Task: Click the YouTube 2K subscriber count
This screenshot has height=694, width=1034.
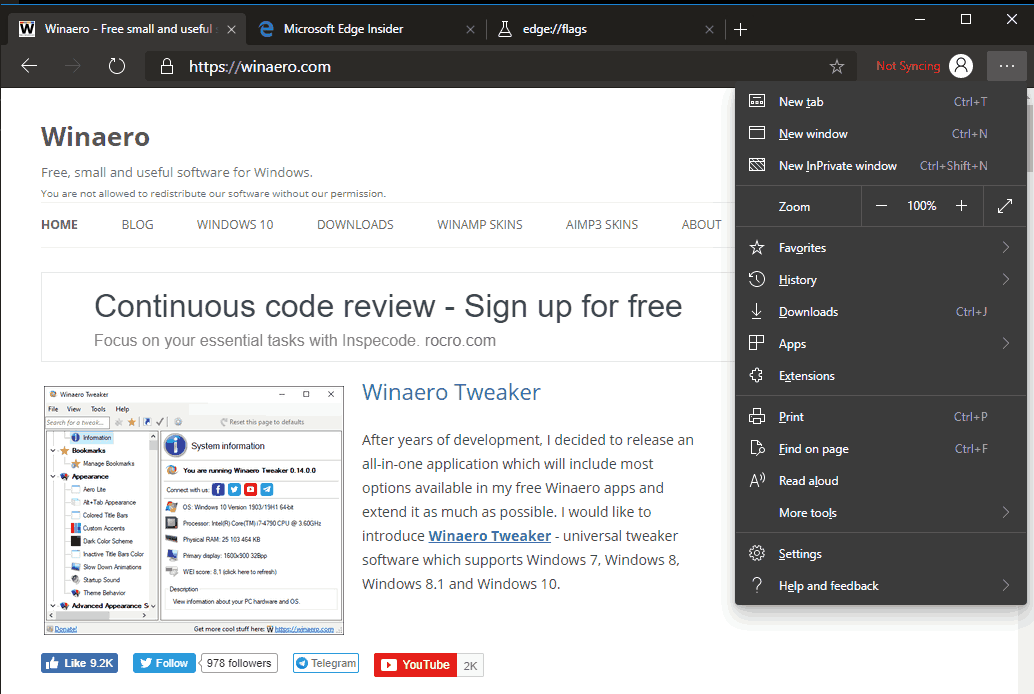Action: point(470,666)
